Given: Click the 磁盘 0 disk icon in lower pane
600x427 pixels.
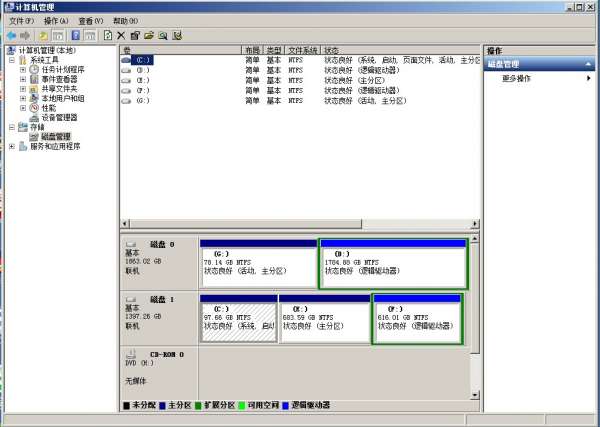Looking at the screenshot, I should pyautogui.click(x=131, y=244).
